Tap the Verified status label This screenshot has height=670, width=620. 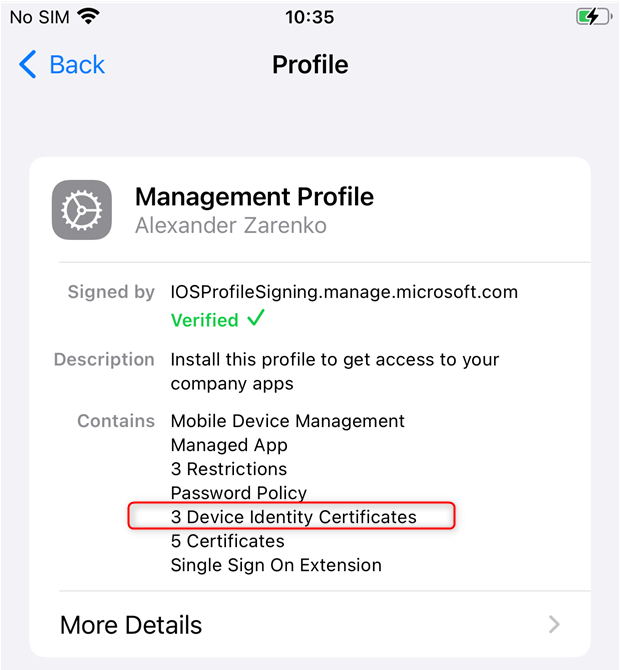tap(205, 320)
